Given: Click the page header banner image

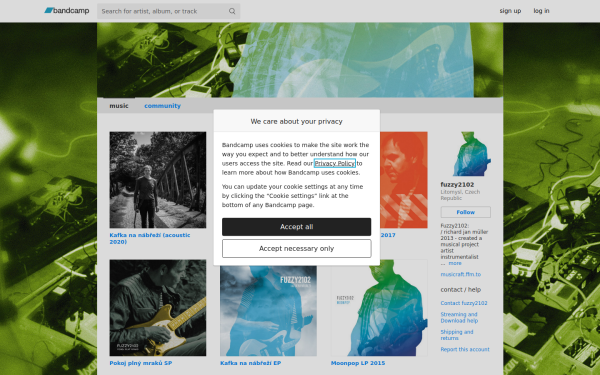Looking at the screenshot, I should 300,60.
